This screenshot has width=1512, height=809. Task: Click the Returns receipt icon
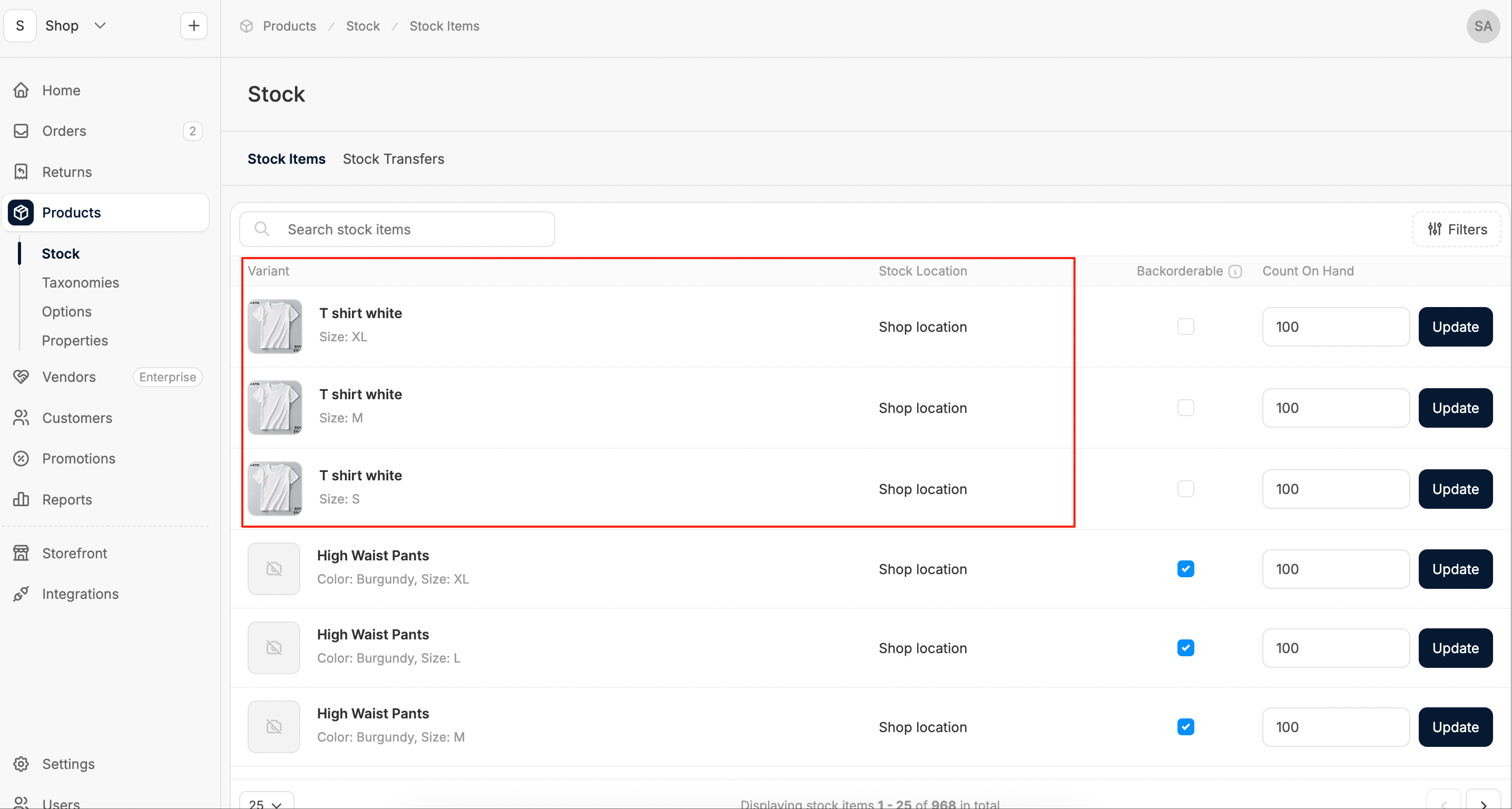[21, 172]
